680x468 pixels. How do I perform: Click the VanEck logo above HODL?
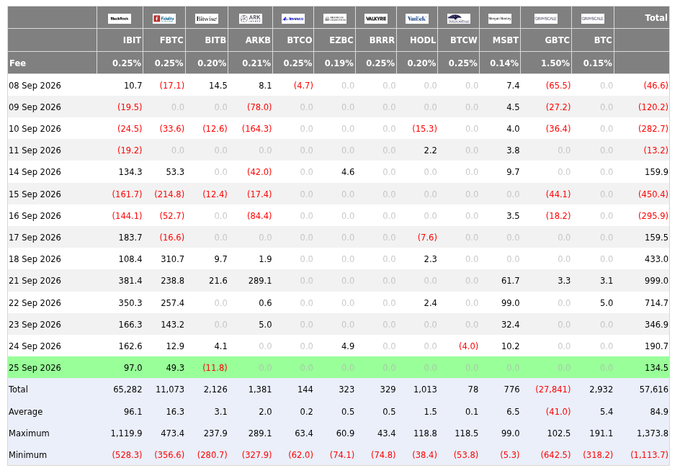coord(417,19)
